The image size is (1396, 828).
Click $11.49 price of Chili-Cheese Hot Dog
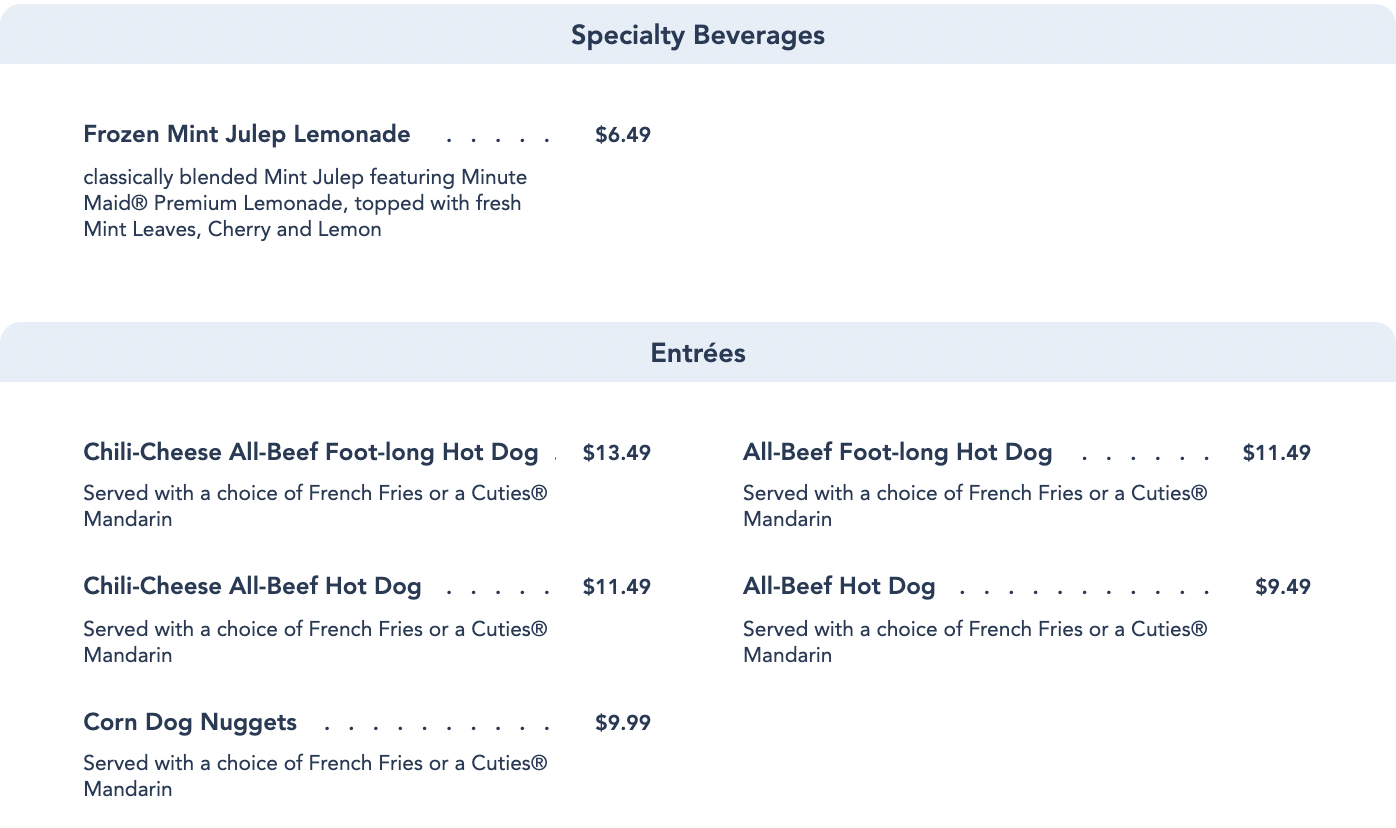(x=616, y=587)
